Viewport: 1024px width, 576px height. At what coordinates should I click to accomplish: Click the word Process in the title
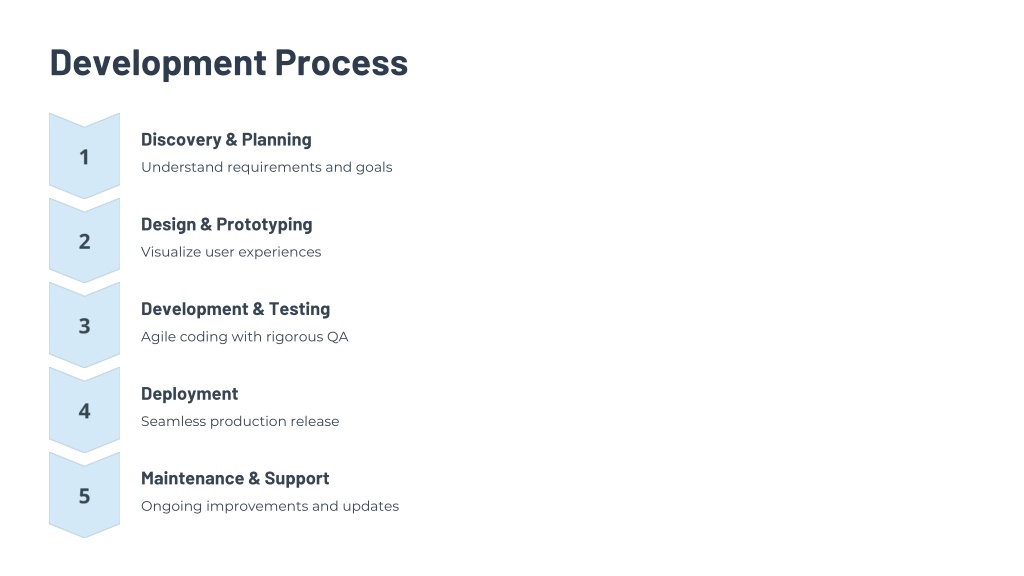tap(341, 63)
